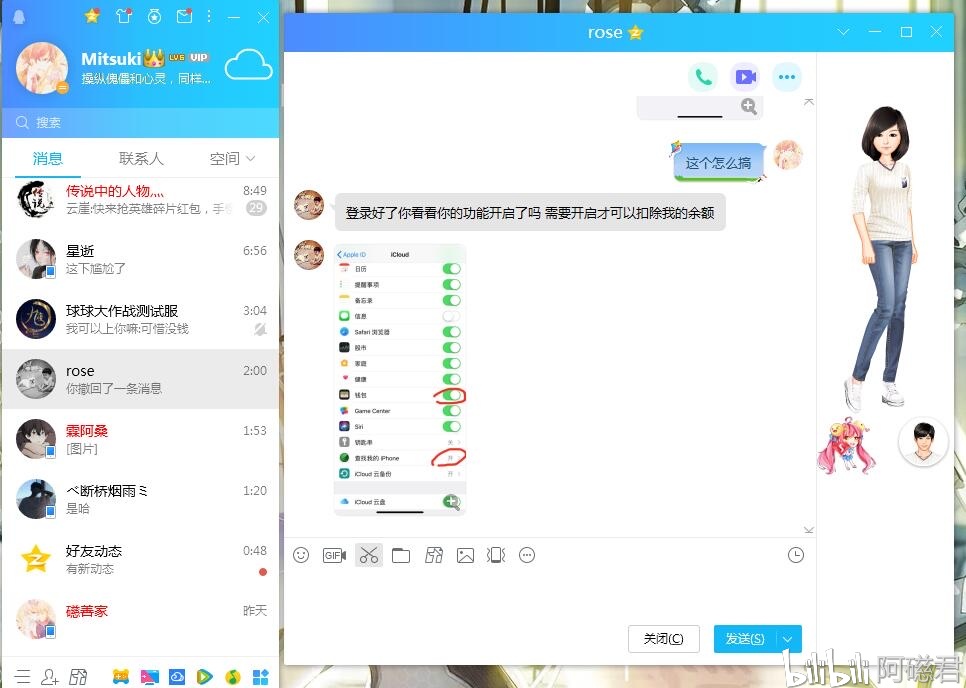This screenshot has height=688, width=966.
Task: Open the iCloud settings image thumbnail
Action: click(400, 379)
